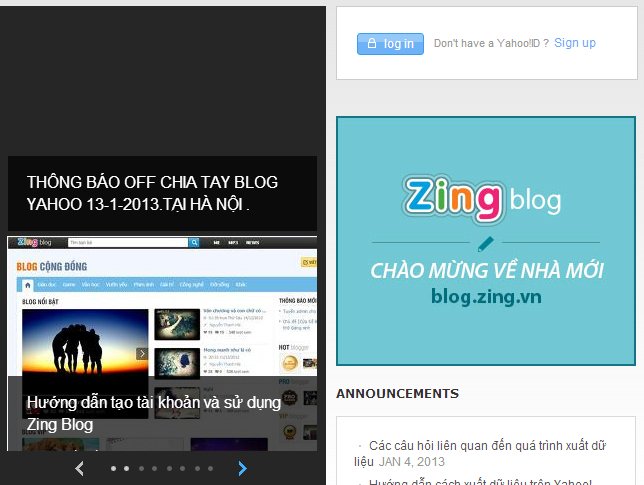The image size is (644, 485).
Task: Click magnifier search icon inside slide screenshot
Action: point(193,243)
